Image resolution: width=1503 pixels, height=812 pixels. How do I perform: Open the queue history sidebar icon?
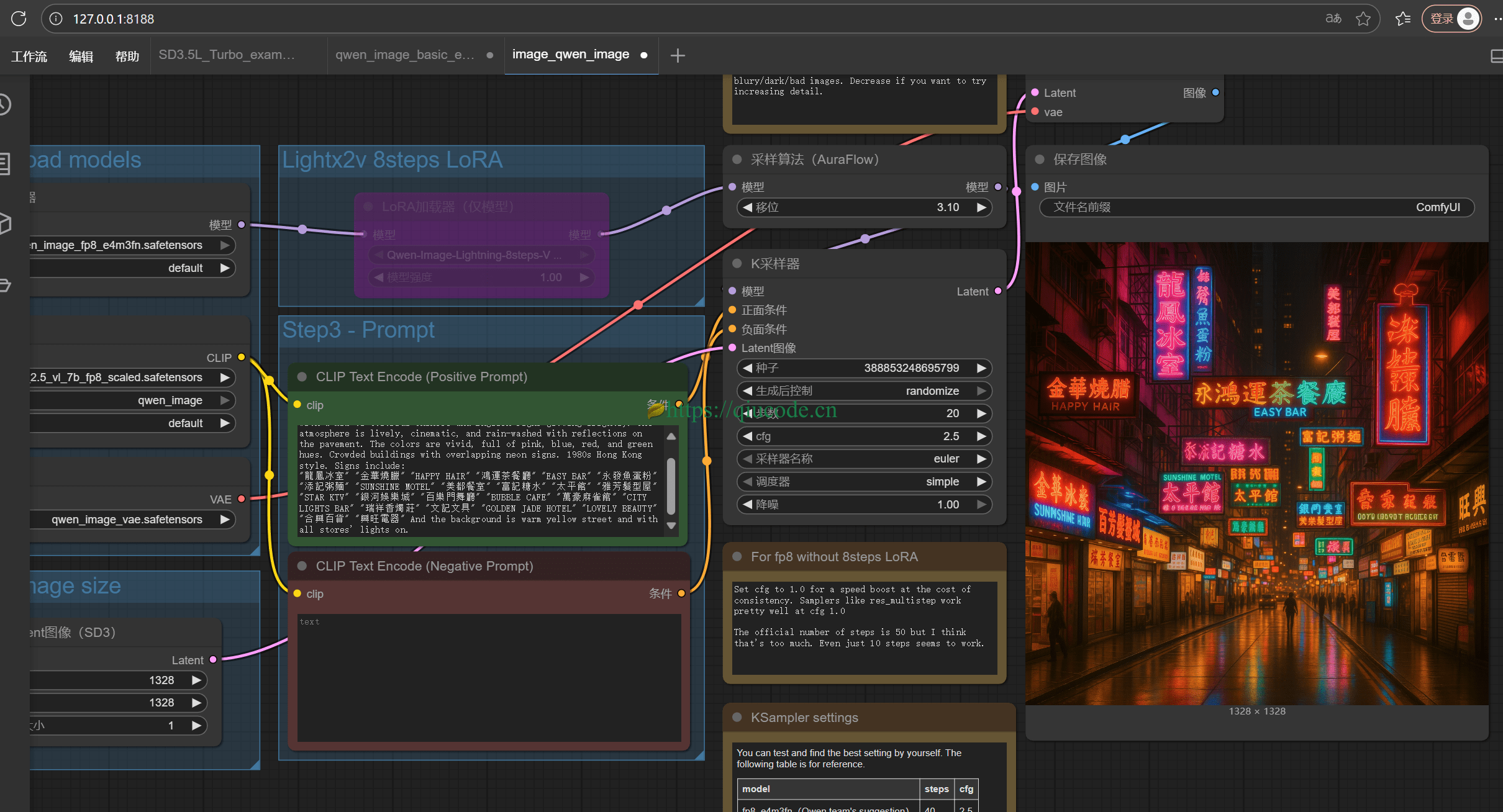coord(5,104)
